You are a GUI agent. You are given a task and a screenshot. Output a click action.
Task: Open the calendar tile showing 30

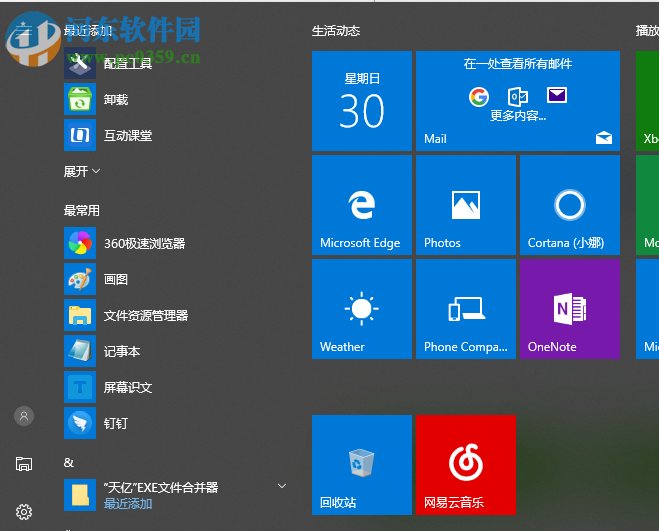point(362,101)
